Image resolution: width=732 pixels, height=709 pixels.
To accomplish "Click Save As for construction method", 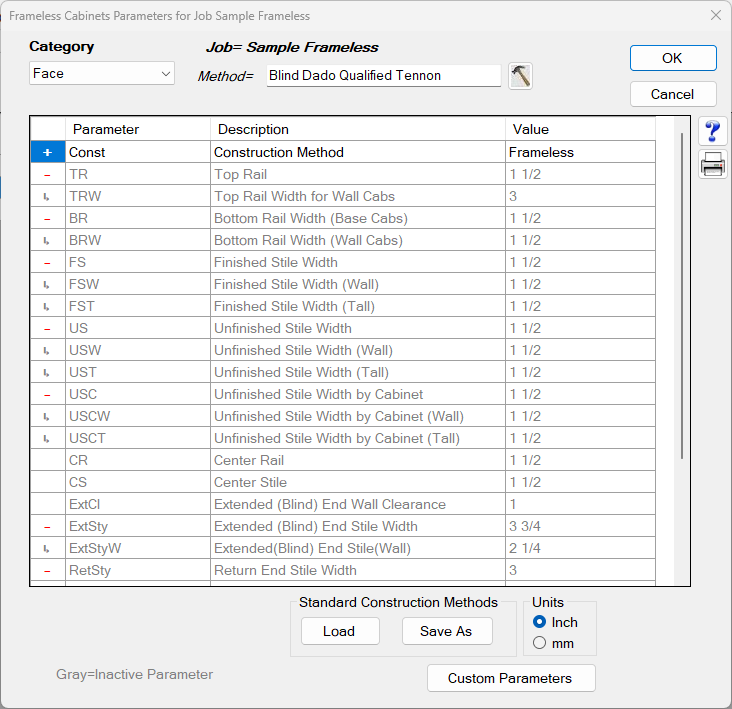I will 445,631.
